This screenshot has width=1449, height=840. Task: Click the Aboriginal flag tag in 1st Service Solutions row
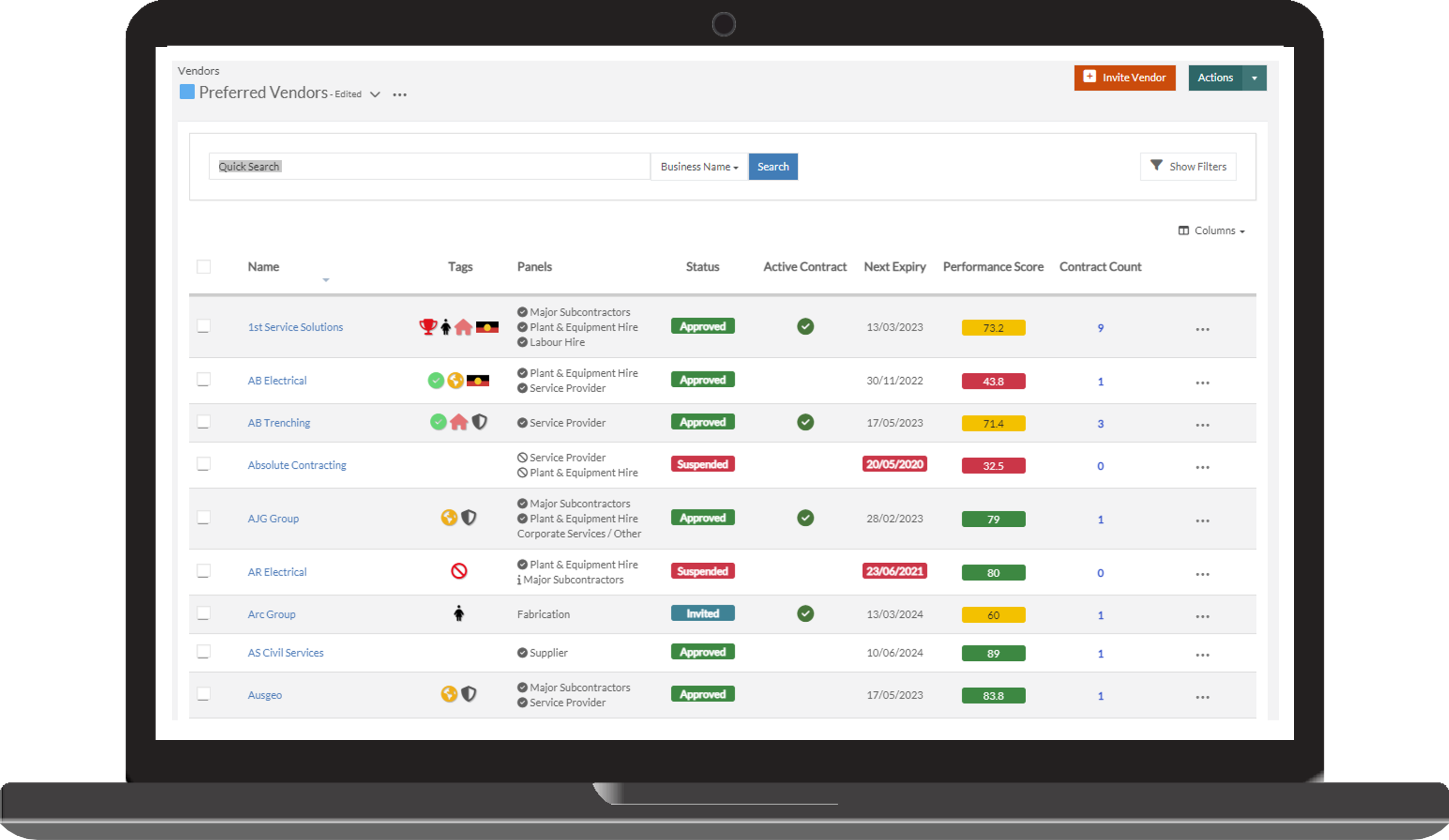[x=487, y=327]
